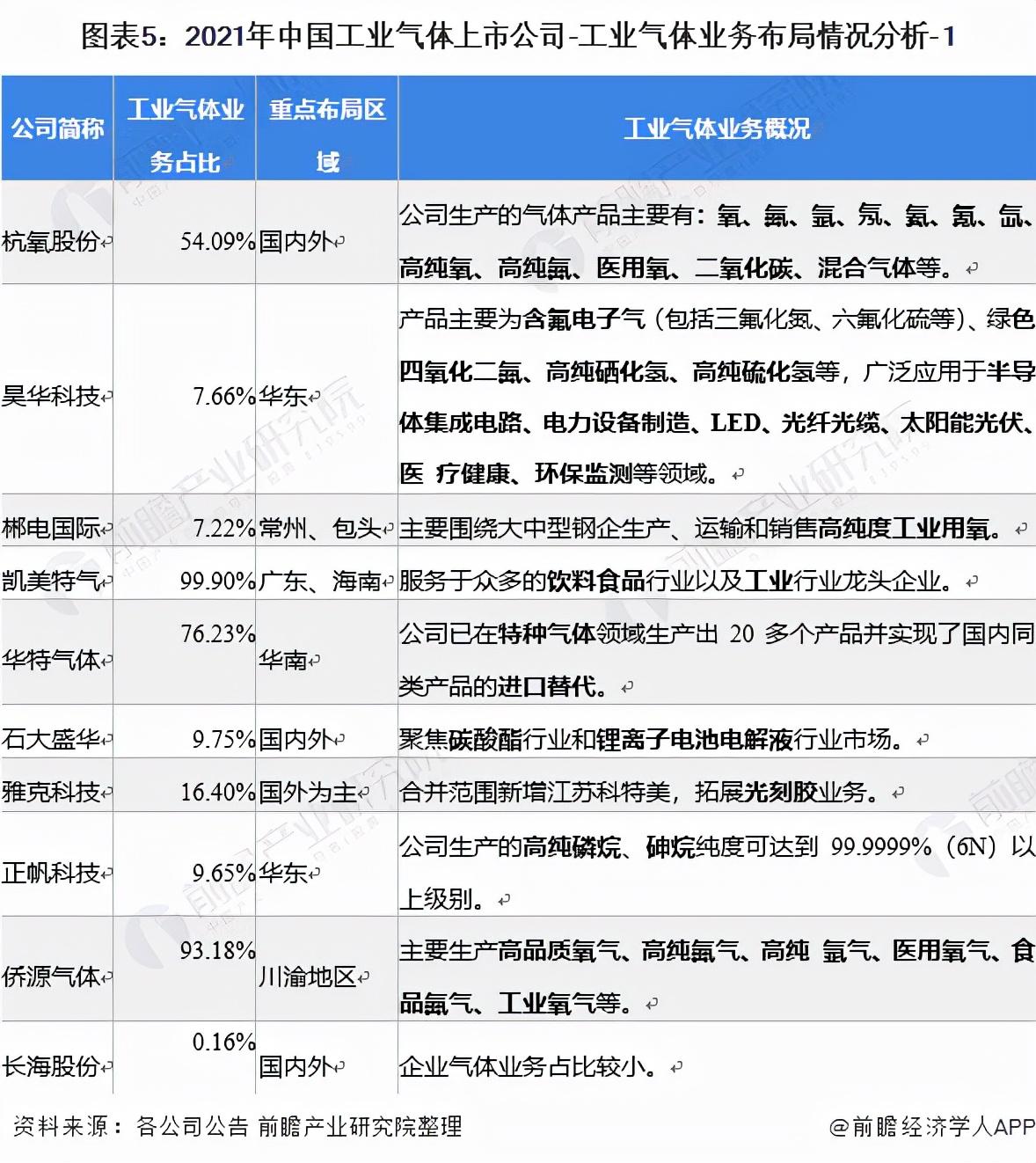Click the 雅克科技 photoresist business description
Screen dimensions: 1036x1163
click(x=639, y=792)
